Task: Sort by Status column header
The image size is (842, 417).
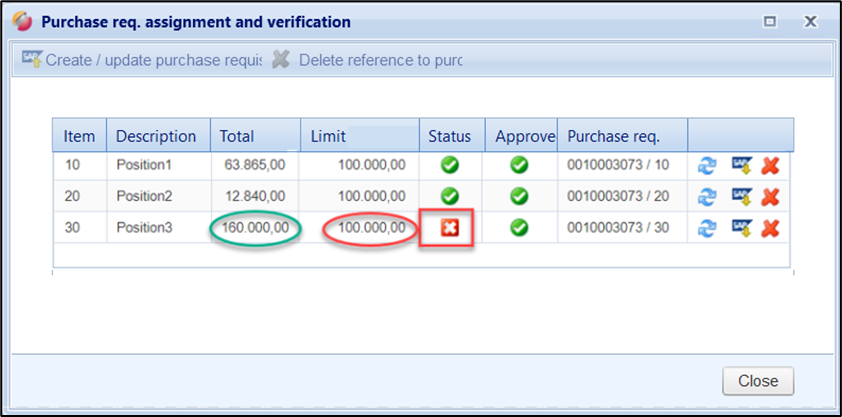Action: [x=452, y=135]
